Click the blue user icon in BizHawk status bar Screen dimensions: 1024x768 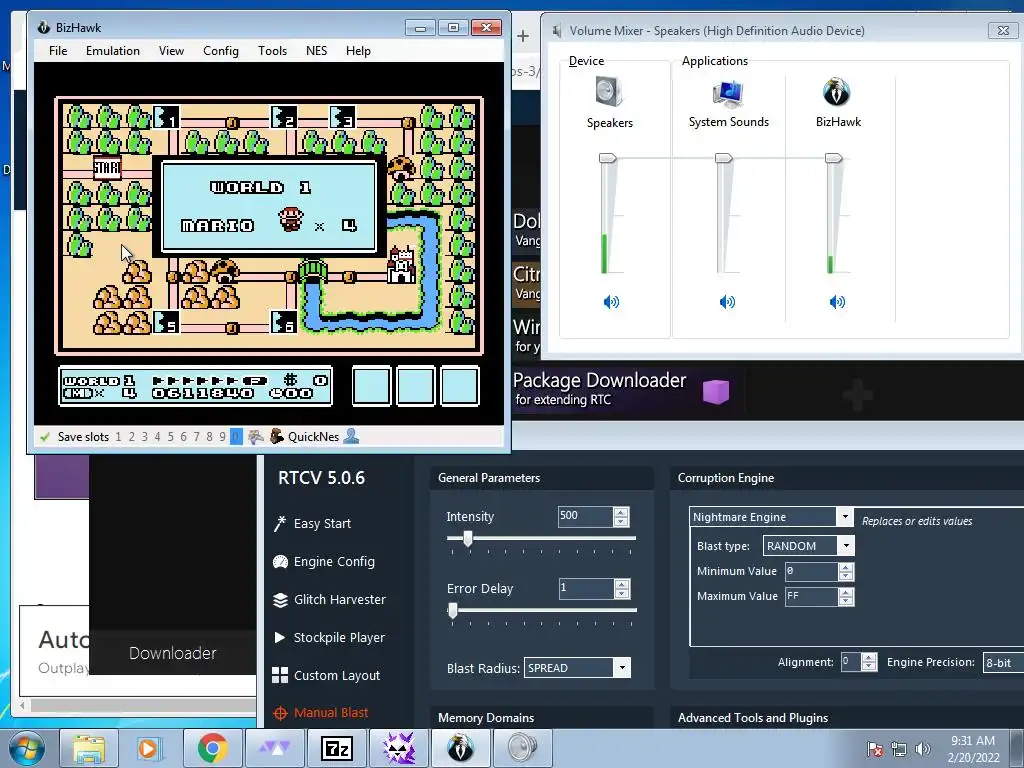point(351,436)
